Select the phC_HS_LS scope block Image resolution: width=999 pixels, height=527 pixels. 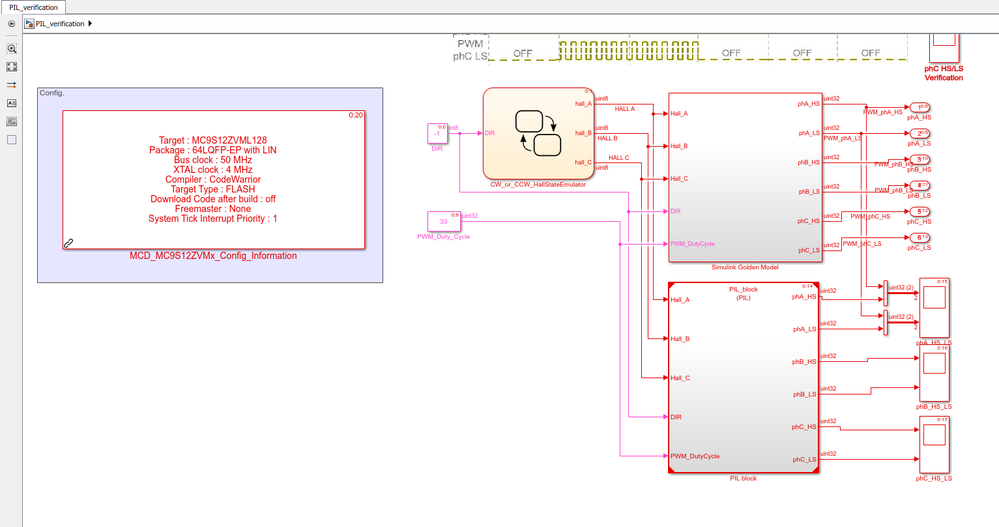point(934,445)
